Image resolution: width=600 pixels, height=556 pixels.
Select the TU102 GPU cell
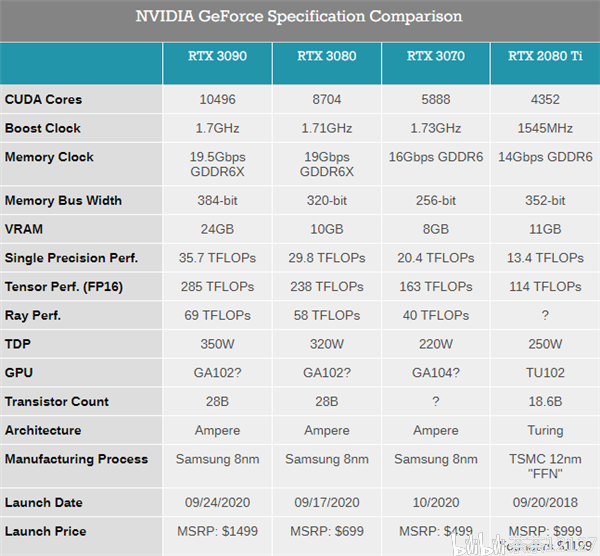point(545,373)
